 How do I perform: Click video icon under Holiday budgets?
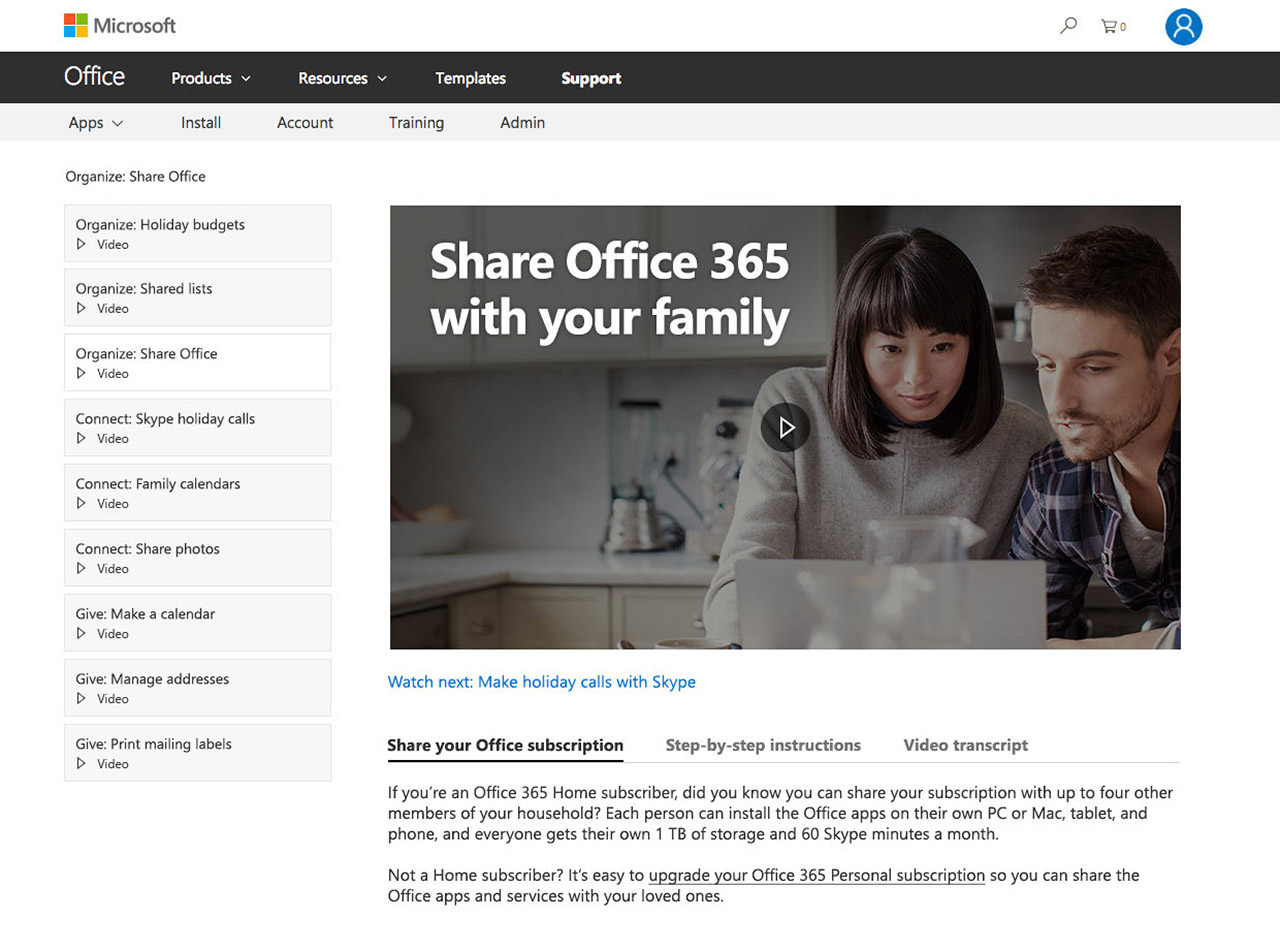click(x=82, y=244)
